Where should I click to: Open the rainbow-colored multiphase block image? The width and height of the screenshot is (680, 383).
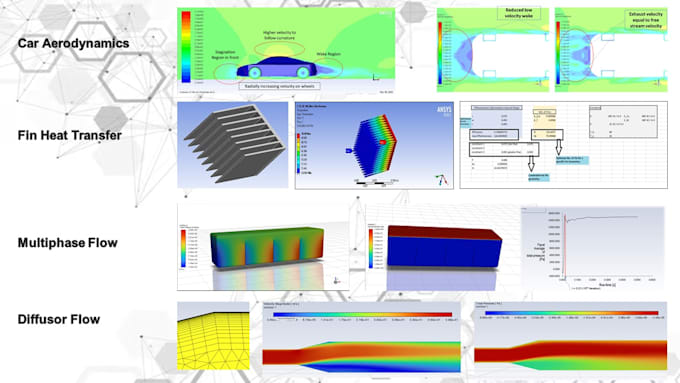[263, 247]
